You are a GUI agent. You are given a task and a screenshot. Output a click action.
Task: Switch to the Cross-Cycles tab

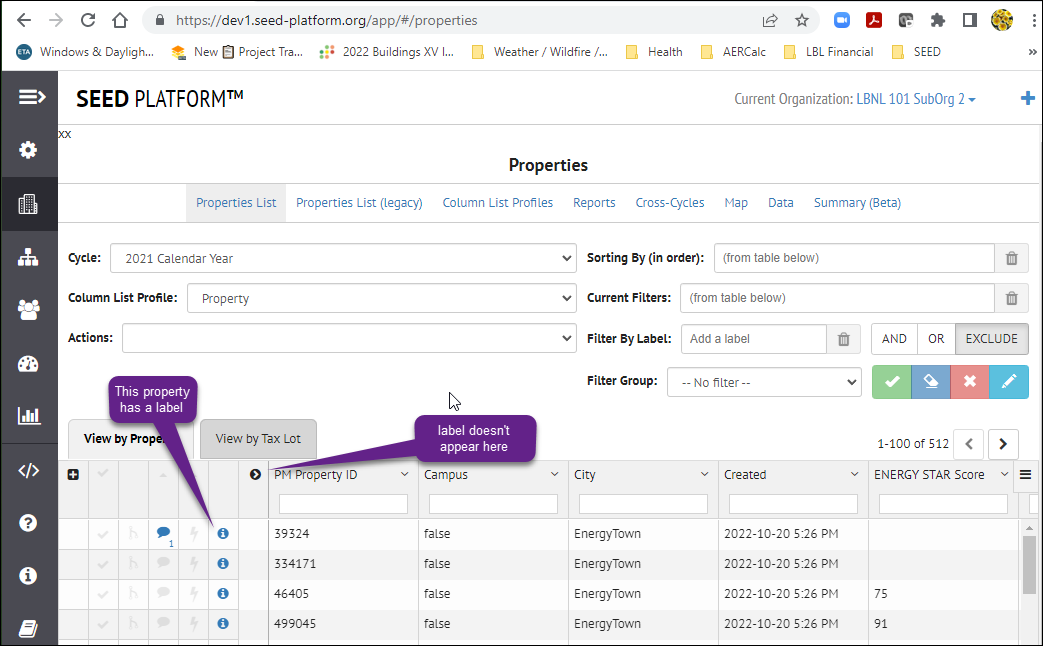point(669,203)
